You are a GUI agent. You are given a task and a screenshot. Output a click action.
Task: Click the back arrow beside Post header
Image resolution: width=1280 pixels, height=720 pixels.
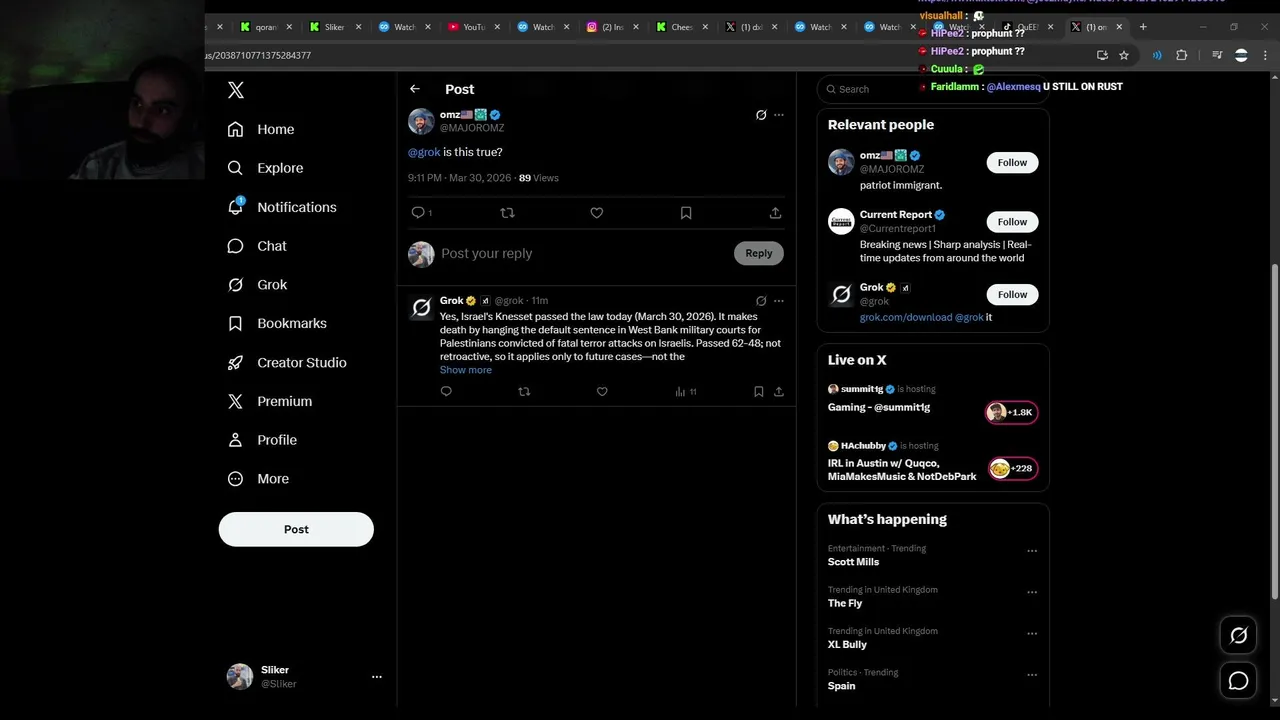(415, 89)
